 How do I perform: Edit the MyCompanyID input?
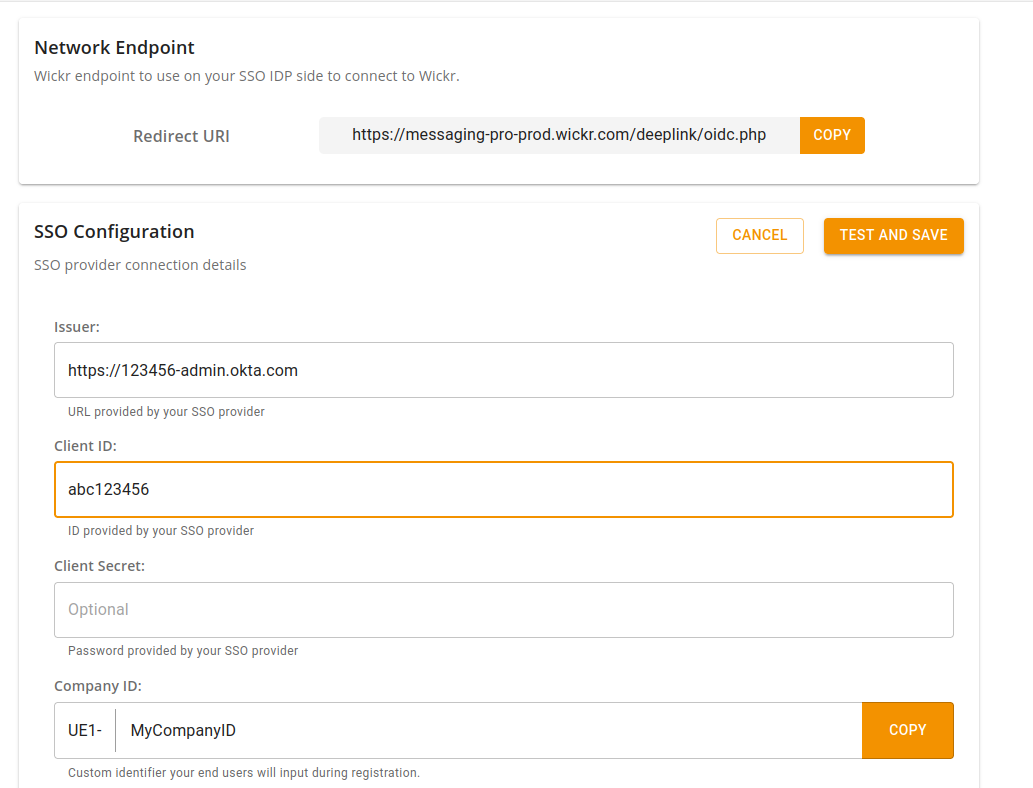[x=489, y=730]
